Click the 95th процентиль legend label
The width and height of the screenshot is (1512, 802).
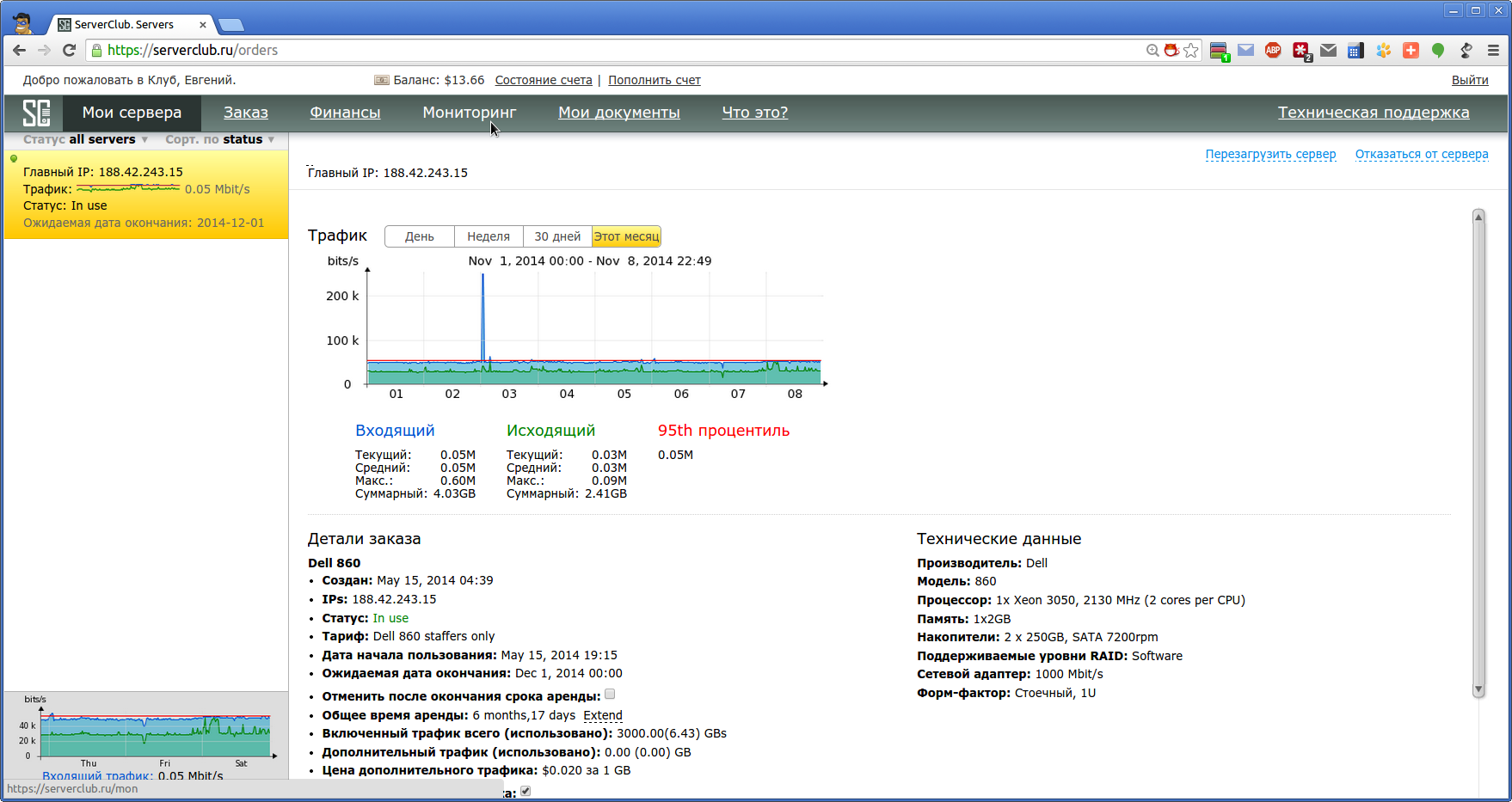pos(723,431)
